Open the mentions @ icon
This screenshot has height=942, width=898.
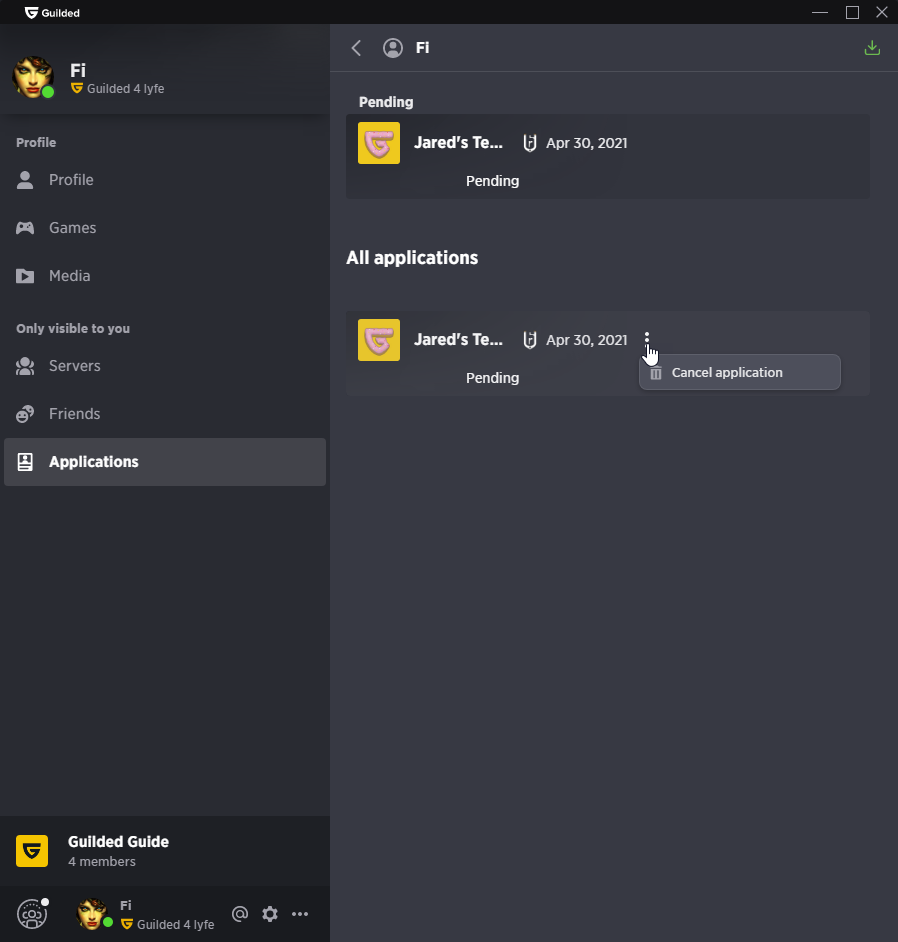tap(240, 914)
